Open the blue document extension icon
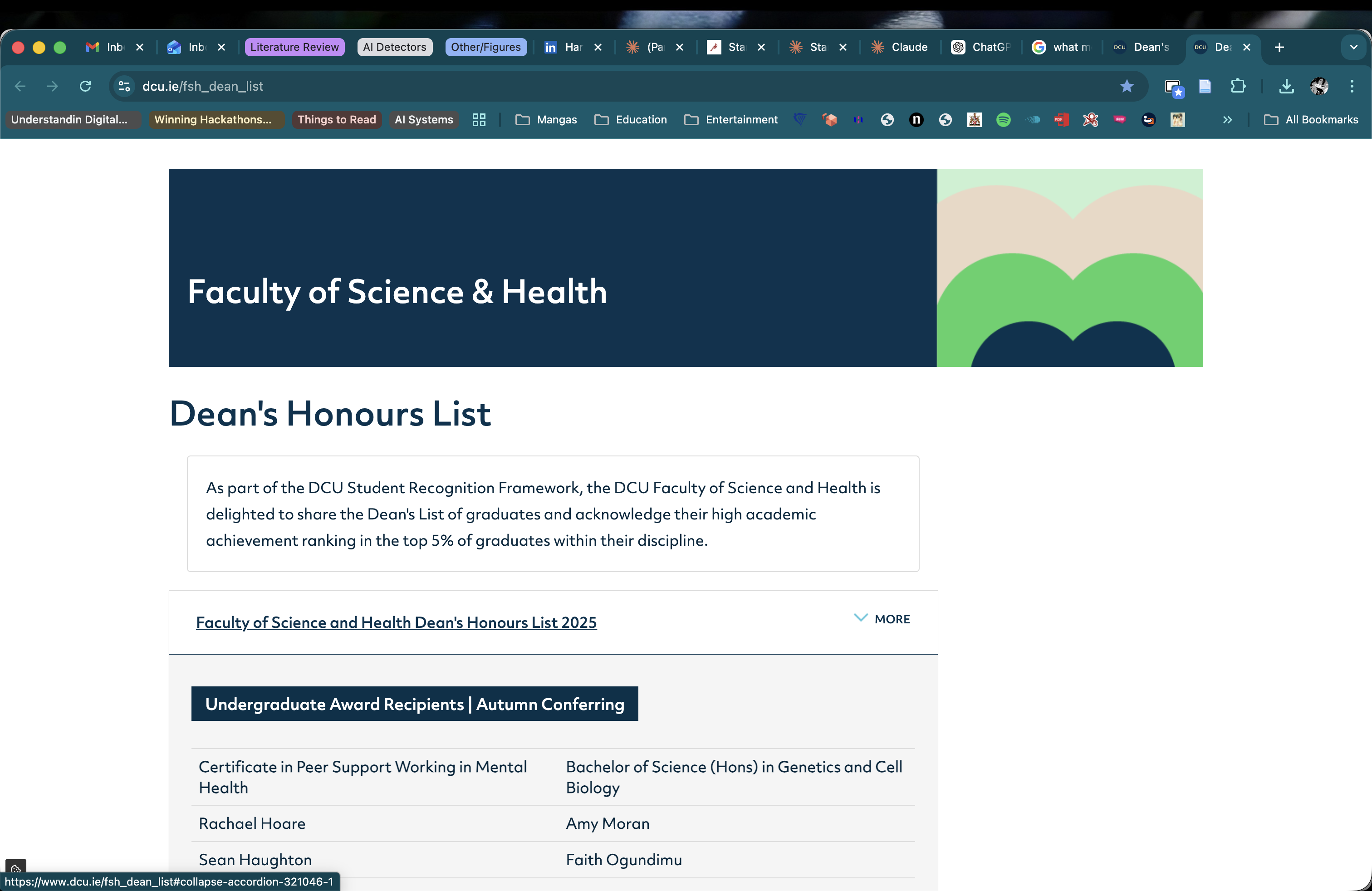The width and height of the screenshot is (1372, 891). click(1205, 87)
